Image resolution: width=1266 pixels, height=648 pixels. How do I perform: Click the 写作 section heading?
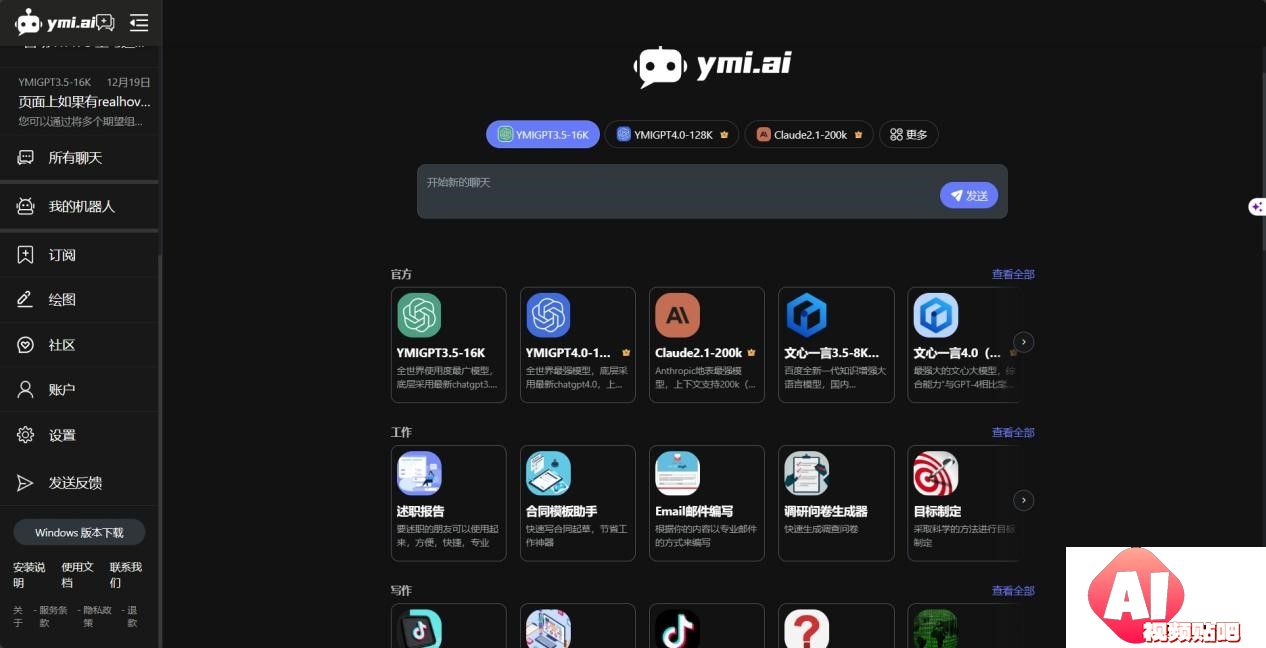[401, 590]
